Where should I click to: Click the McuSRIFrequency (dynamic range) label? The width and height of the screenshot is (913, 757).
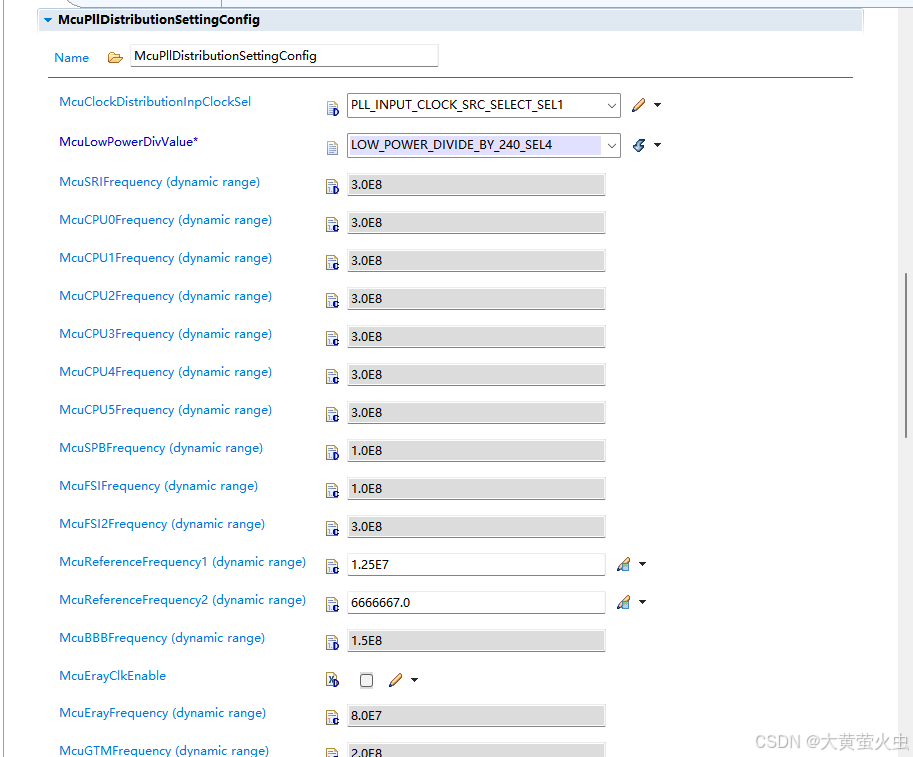pos(160,182)
